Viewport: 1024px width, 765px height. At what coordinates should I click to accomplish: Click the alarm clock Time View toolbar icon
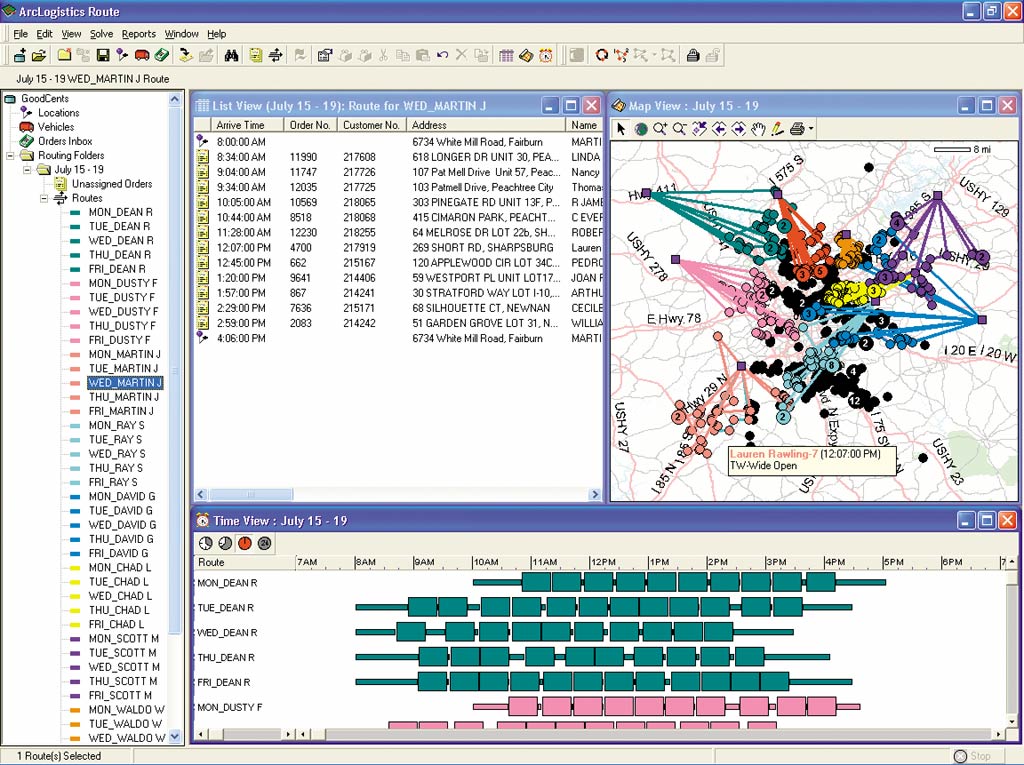tap(546, 56)
